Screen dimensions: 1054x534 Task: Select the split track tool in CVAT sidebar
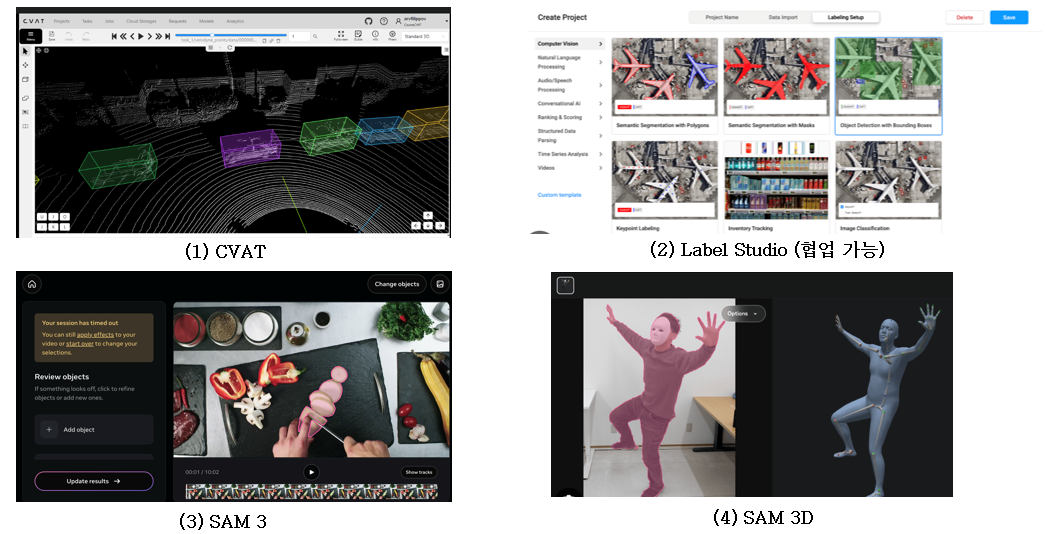(x=26, y=126)
